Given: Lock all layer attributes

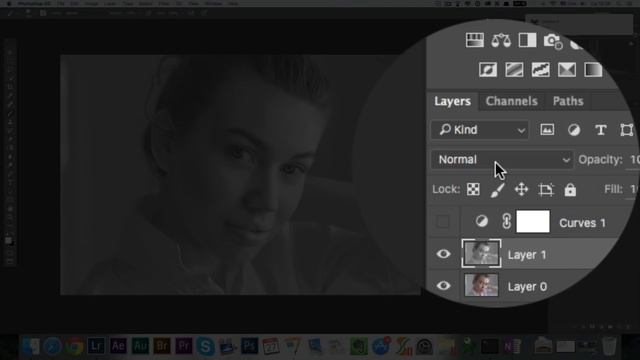Looking at the screenshot, I should (x=570, y=190).
